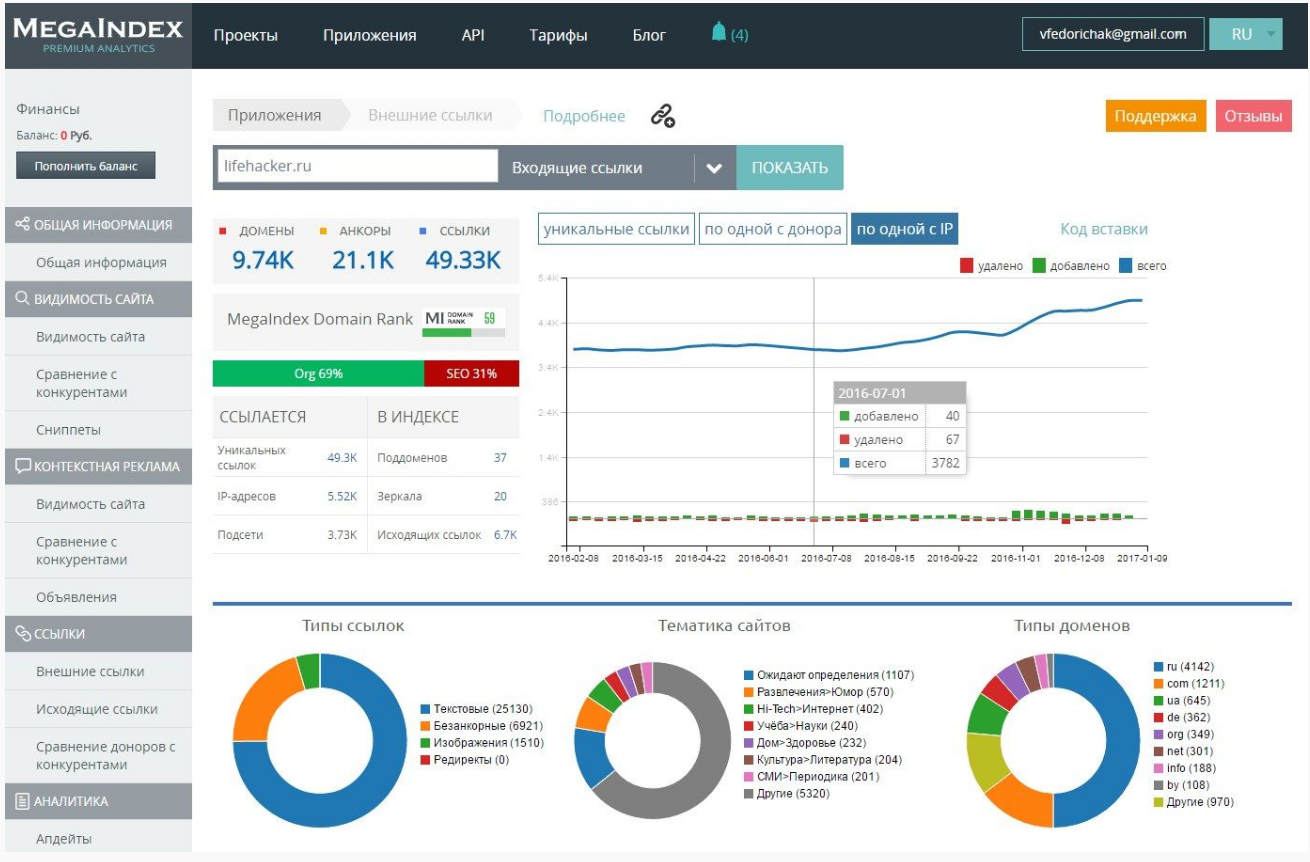Open the Блог top menu item
This screenshot has height=862, width=1310.
(649, 35)
